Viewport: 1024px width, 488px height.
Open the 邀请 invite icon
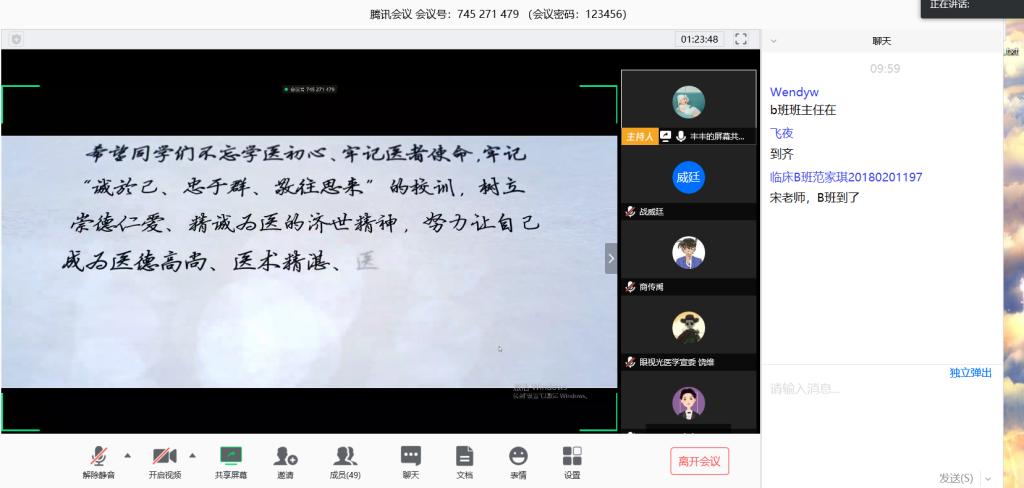coord(286,457)
